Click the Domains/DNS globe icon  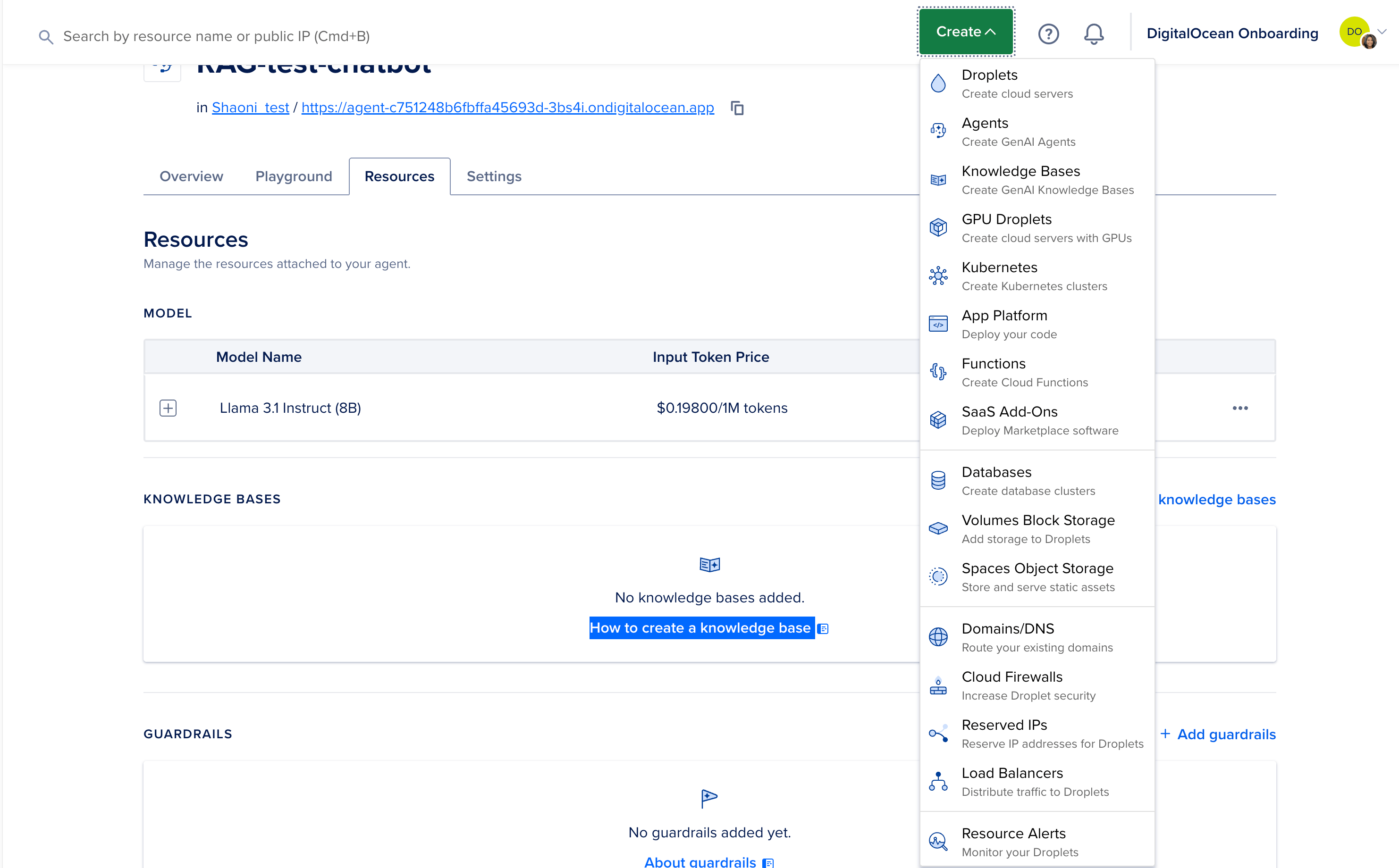tap(938, 637)
